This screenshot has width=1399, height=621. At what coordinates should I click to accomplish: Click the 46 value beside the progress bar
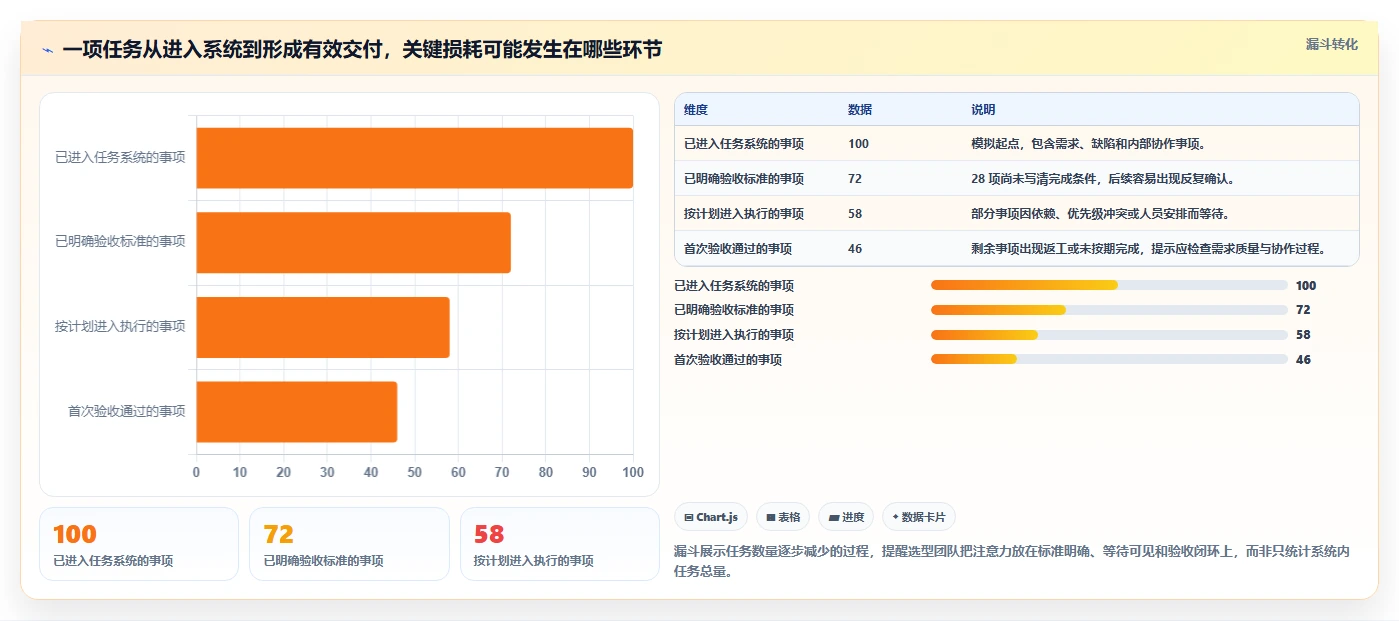(x=1303, y=360)
